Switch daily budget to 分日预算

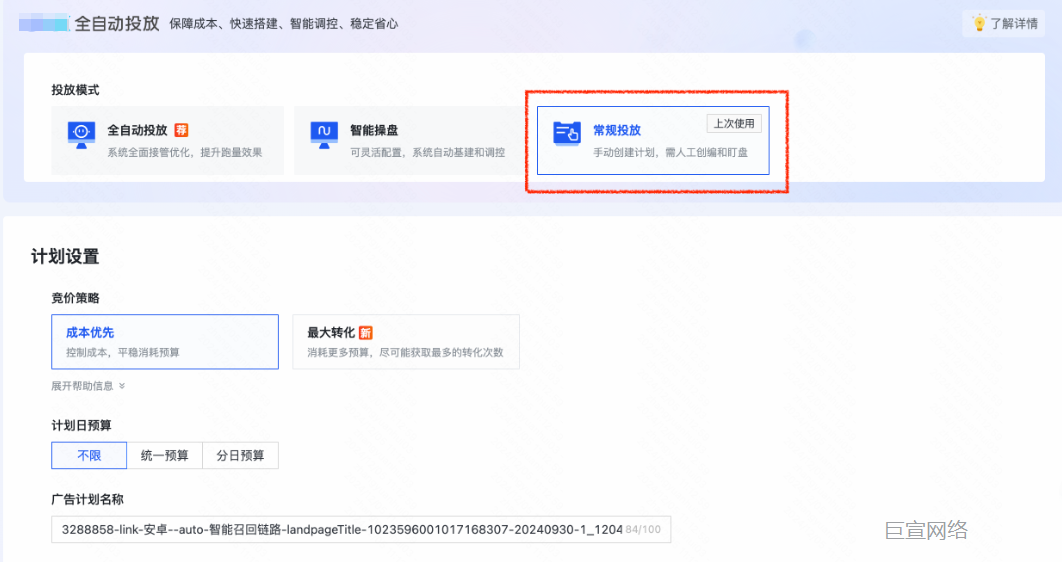[x=240, y=455]
